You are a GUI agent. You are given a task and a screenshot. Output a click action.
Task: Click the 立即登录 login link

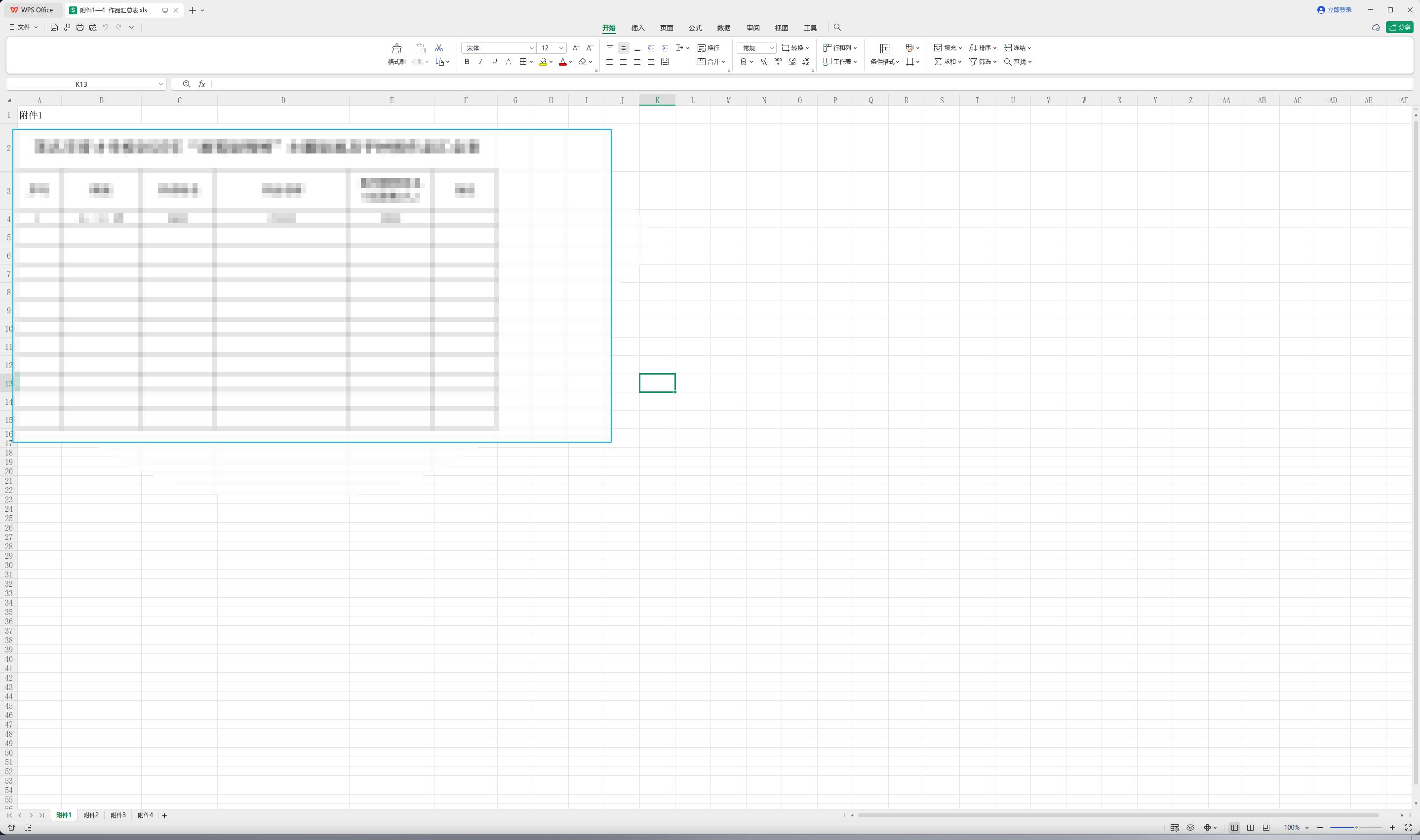point(1335,10)
